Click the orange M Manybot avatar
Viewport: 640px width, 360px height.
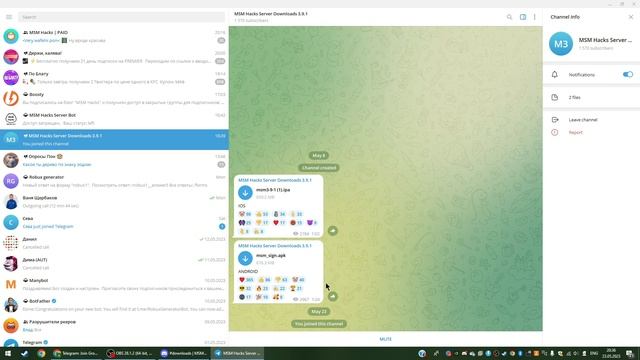11,284
